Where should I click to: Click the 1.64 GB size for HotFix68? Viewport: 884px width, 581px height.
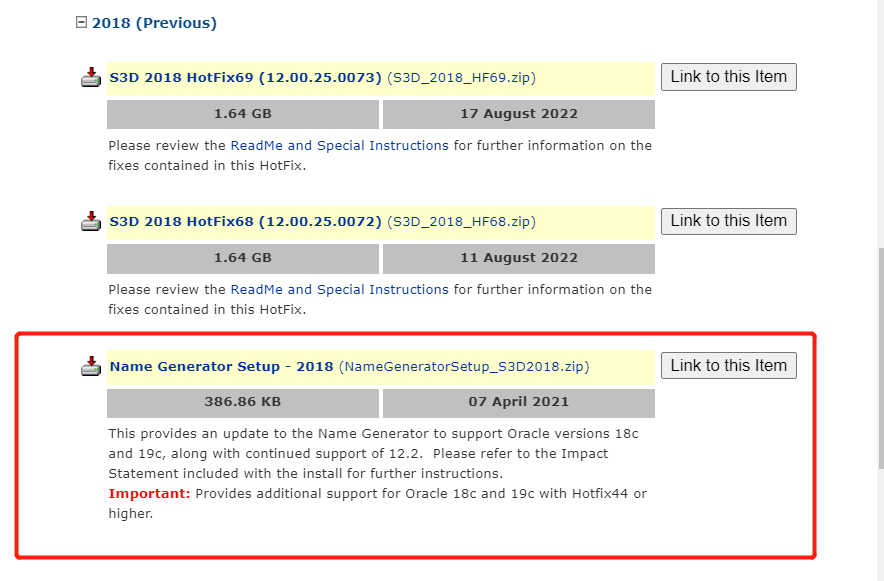coord(243,258)
